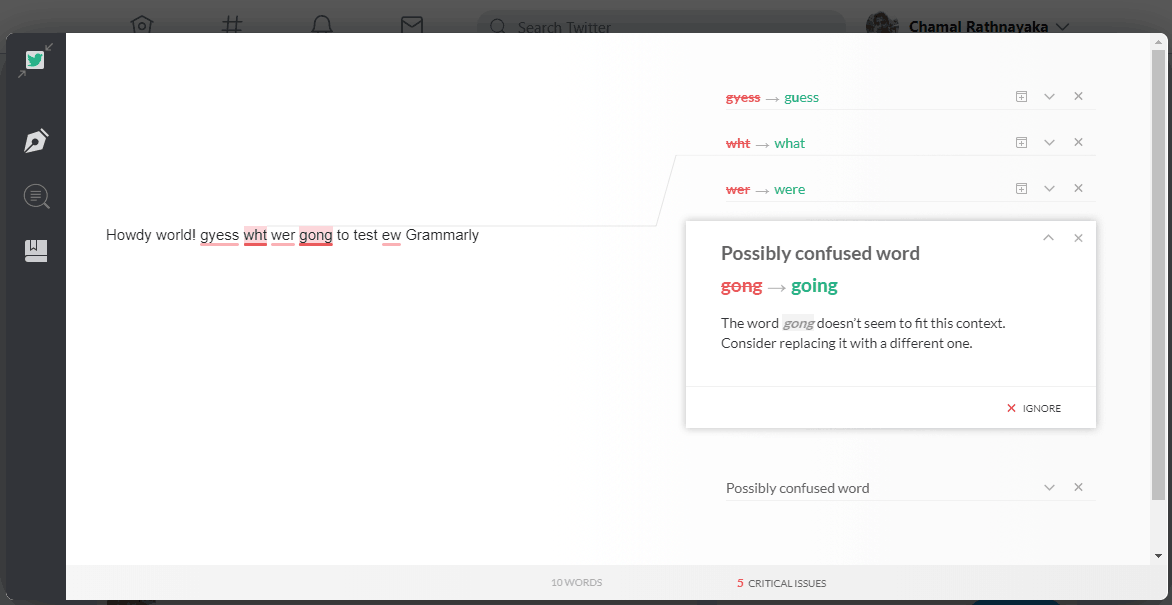Expand the wht to what suggestion
The width and height of the screenshot is (1172, 605).
click(x=1049, y=142)
